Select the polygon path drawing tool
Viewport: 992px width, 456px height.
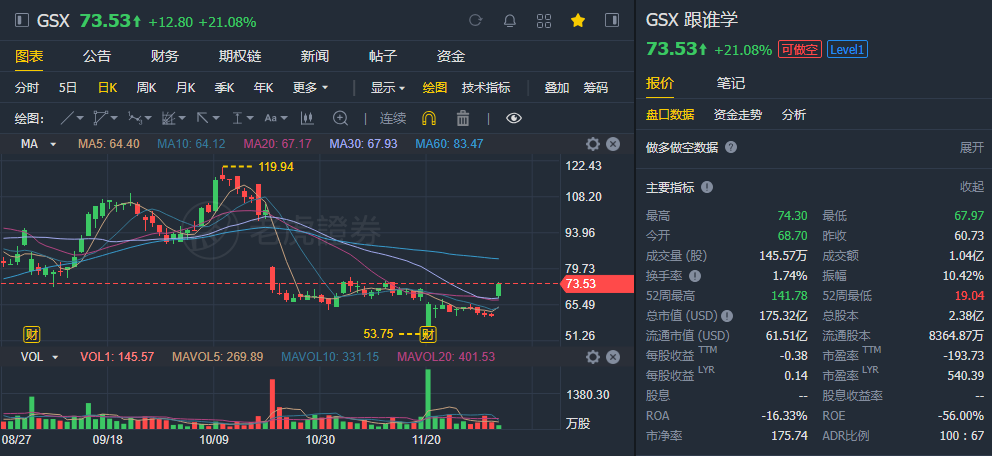(101, 118)
